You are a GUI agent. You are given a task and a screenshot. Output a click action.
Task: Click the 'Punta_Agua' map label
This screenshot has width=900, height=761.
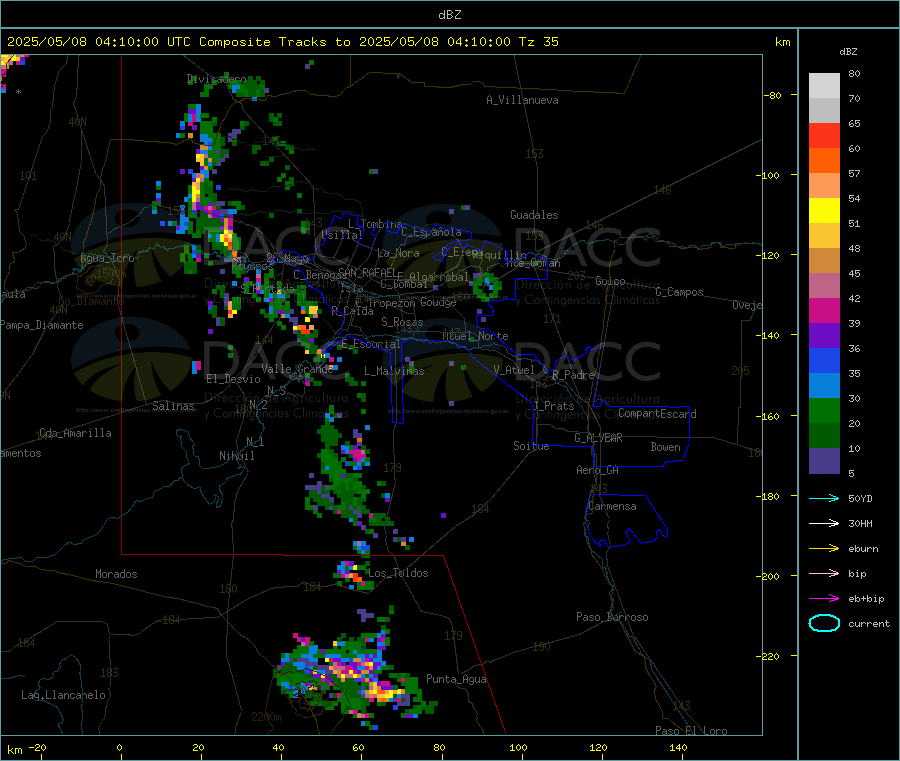tap(456, 679)
